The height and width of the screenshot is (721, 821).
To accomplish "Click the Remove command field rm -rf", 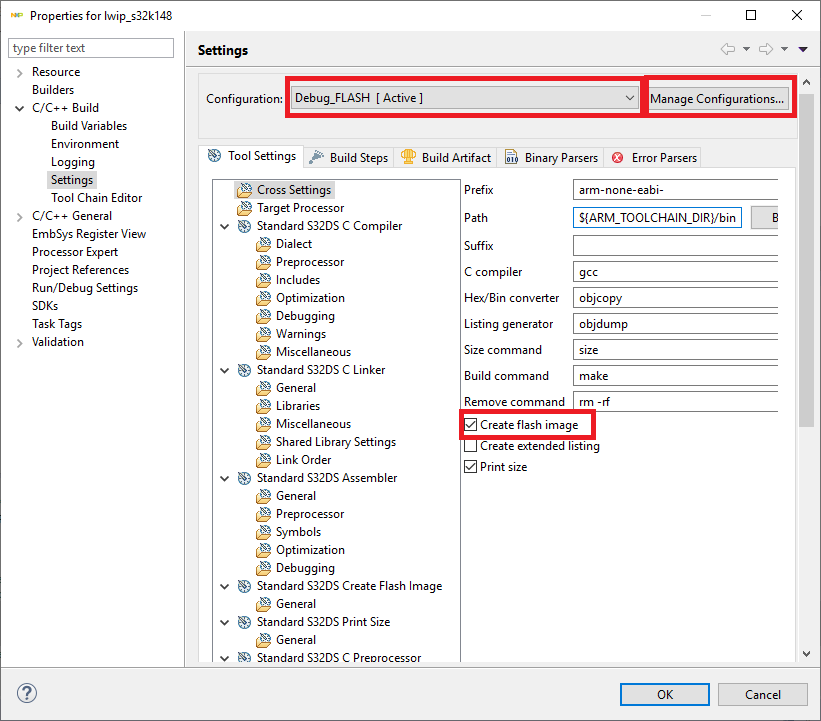I will [x=675, y=402].
